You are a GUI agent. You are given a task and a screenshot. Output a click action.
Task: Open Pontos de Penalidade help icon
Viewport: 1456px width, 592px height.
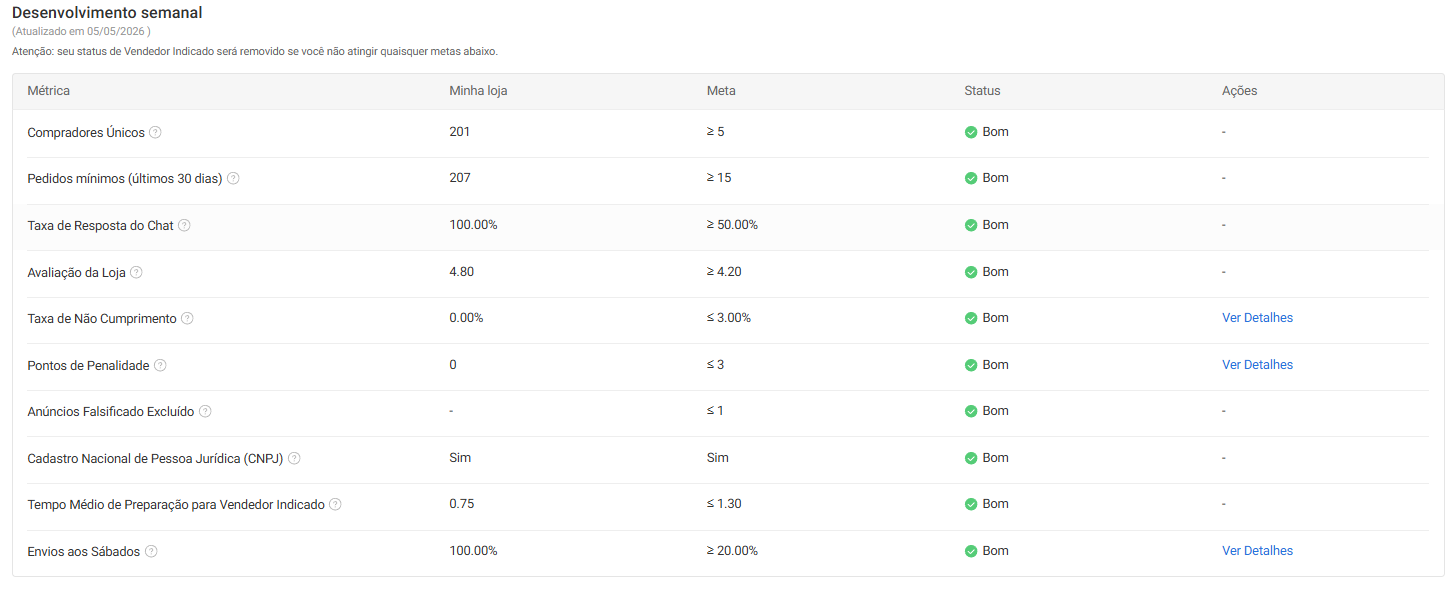(160, 365)
